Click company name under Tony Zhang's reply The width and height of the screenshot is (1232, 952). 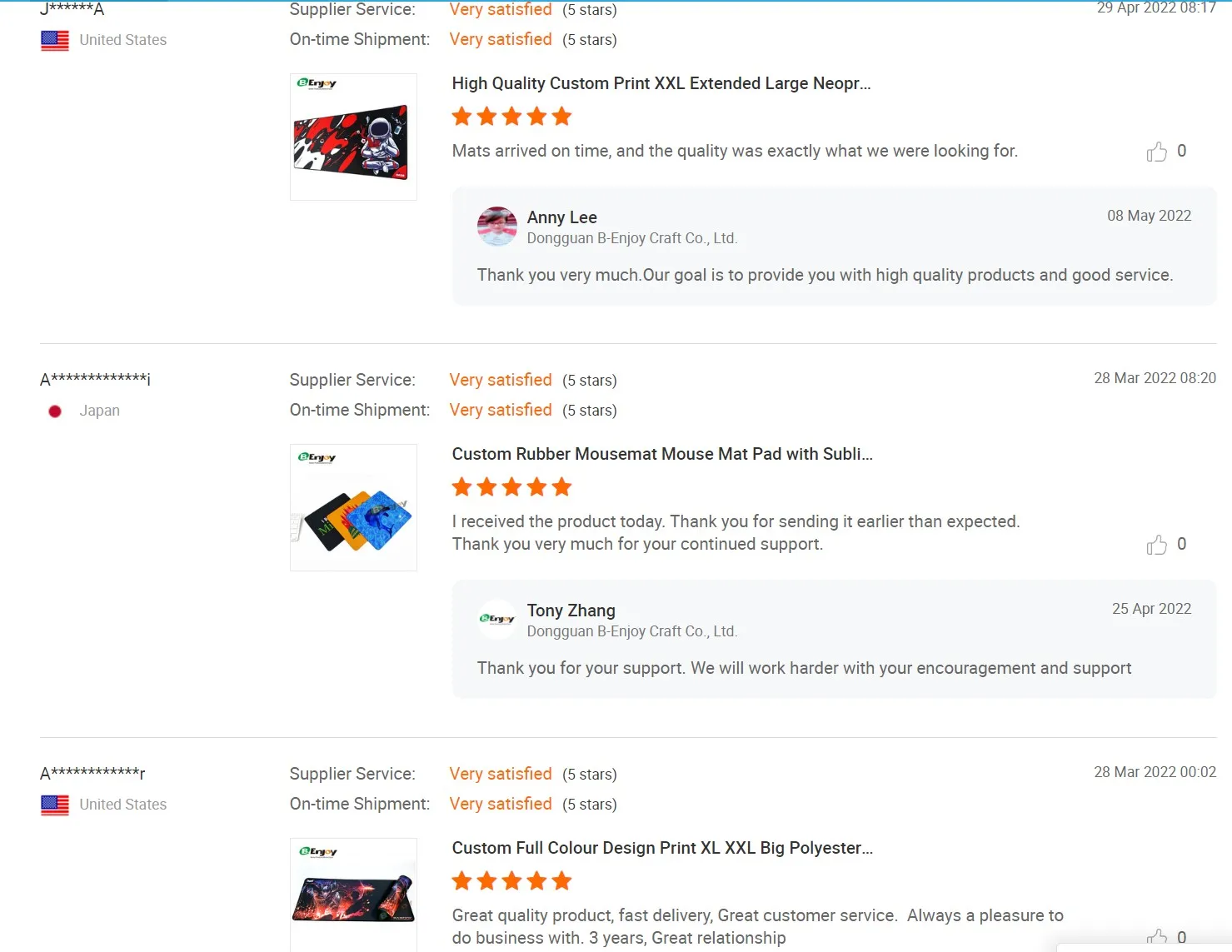(631, 631)
